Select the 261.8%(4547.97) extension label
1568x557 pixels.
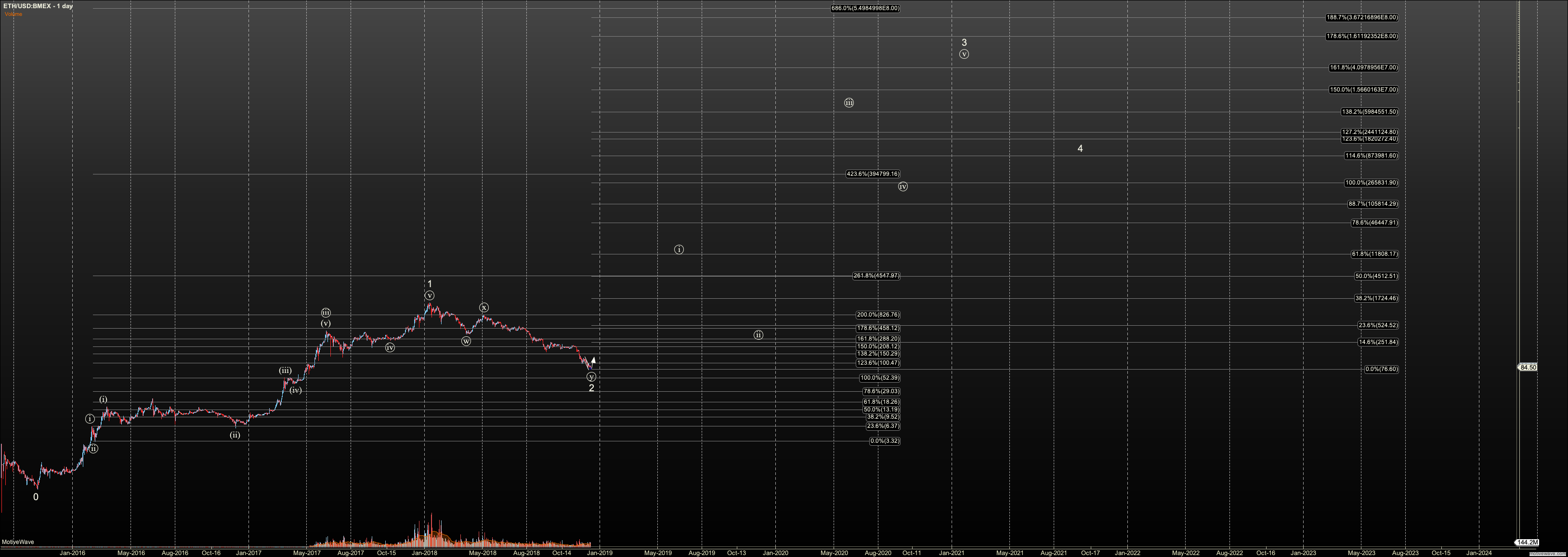click(876, 276)
